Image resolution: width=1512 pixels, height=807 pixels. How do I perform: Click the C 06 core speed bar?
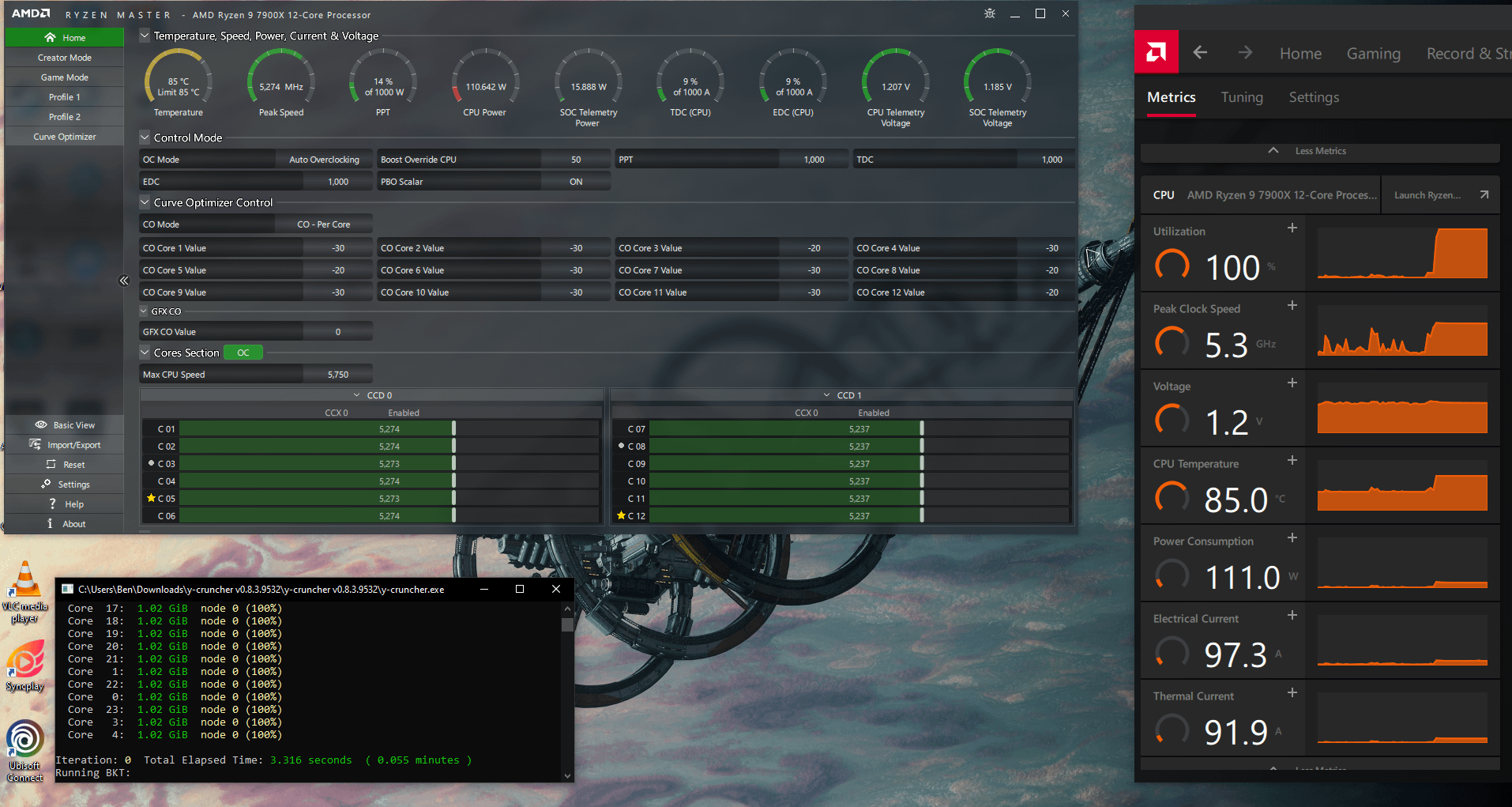[x=389, y=515]
